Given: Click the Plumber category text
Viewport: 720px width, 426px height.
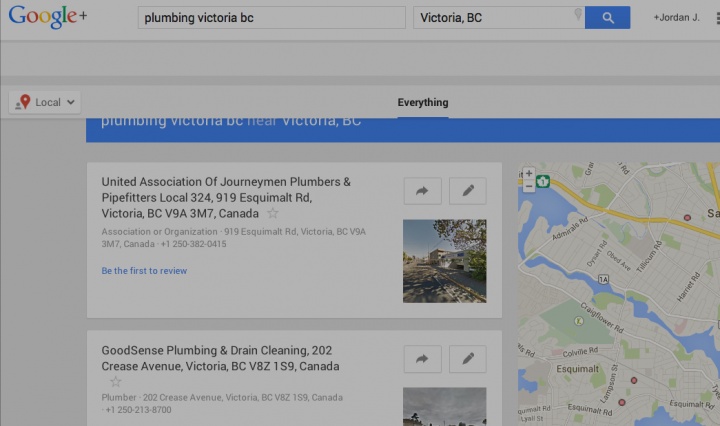Looking at the screenshot, I should [119, 398].
